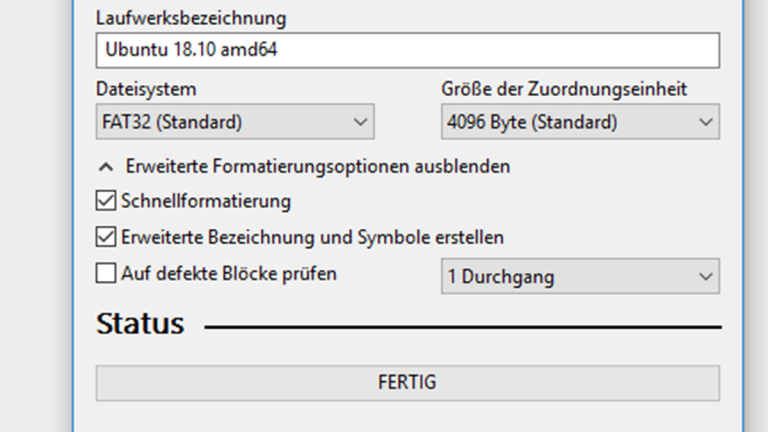The width and height of the screenshot is (768, 432).
Task: Click the horizontal line next to Status
Action: click(462, 326)
